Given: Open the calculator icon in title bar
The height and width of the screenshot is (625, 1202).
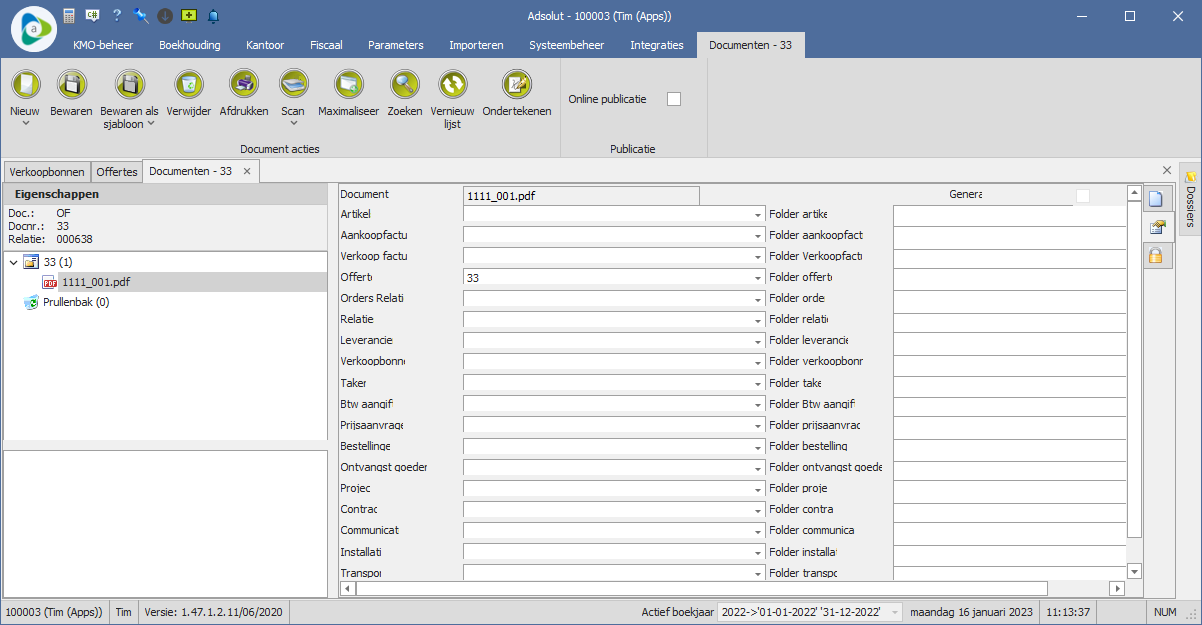Looking at the screenshot, I should (x=69, y=16).
